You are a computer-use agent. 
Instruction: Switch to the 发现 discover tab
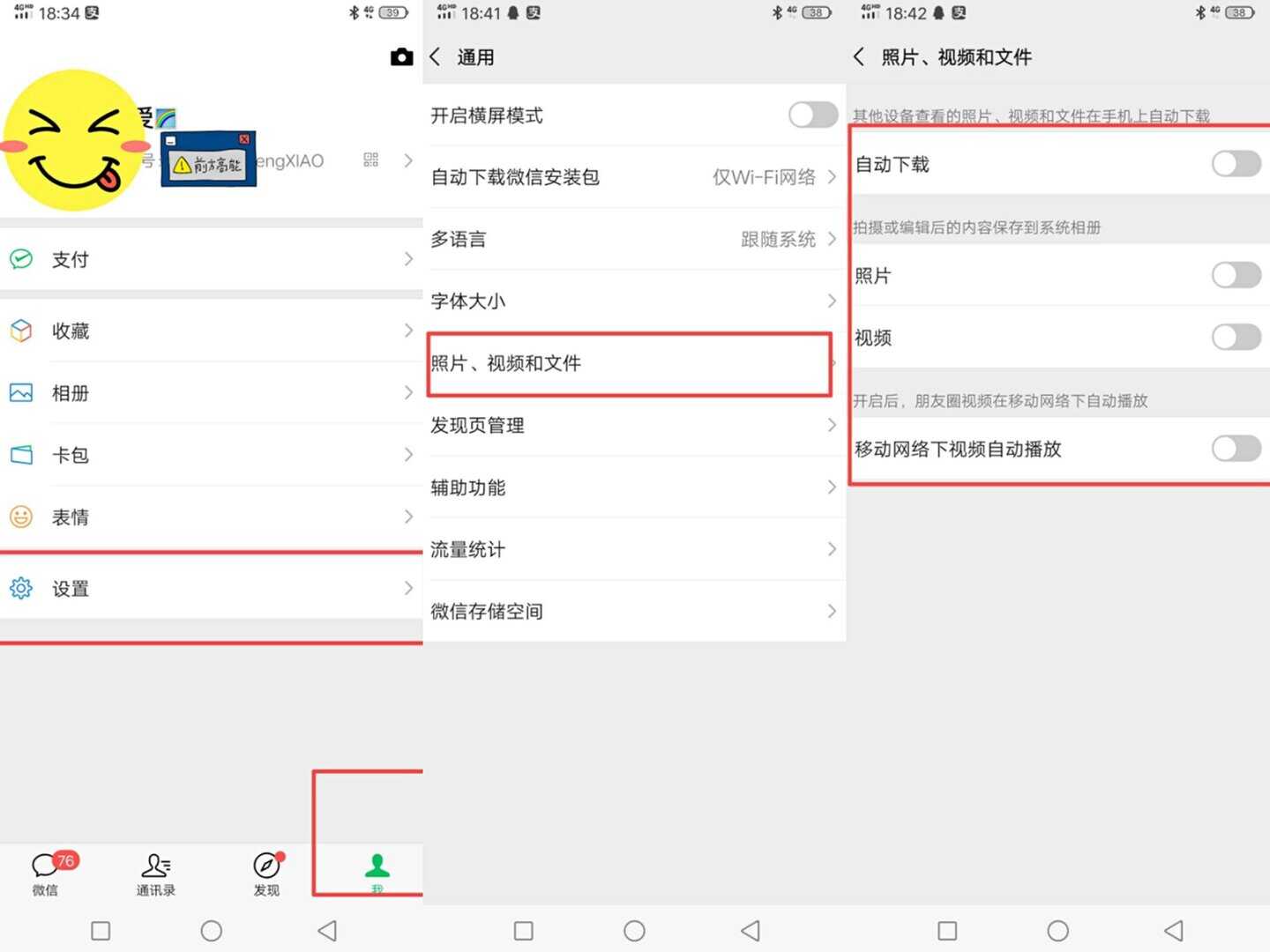point(266,874)
